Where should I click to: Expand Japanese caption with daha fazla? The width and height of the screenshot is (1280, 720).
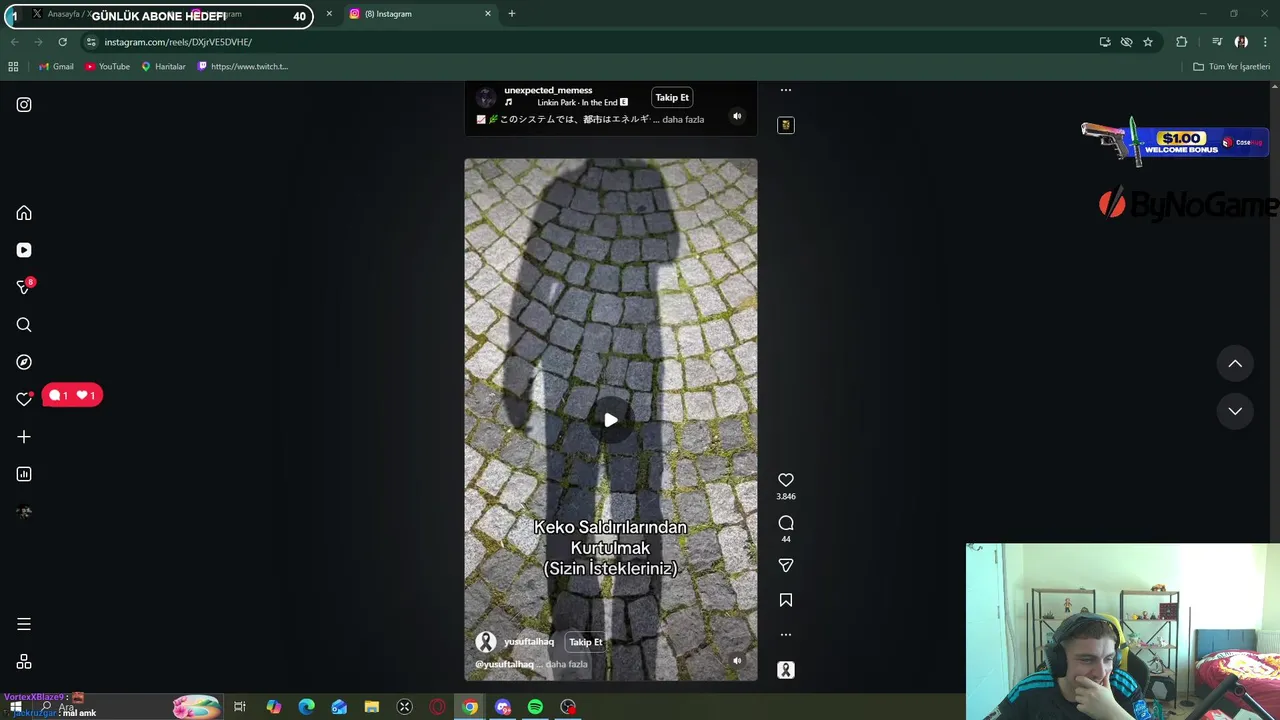click(683, 119)
